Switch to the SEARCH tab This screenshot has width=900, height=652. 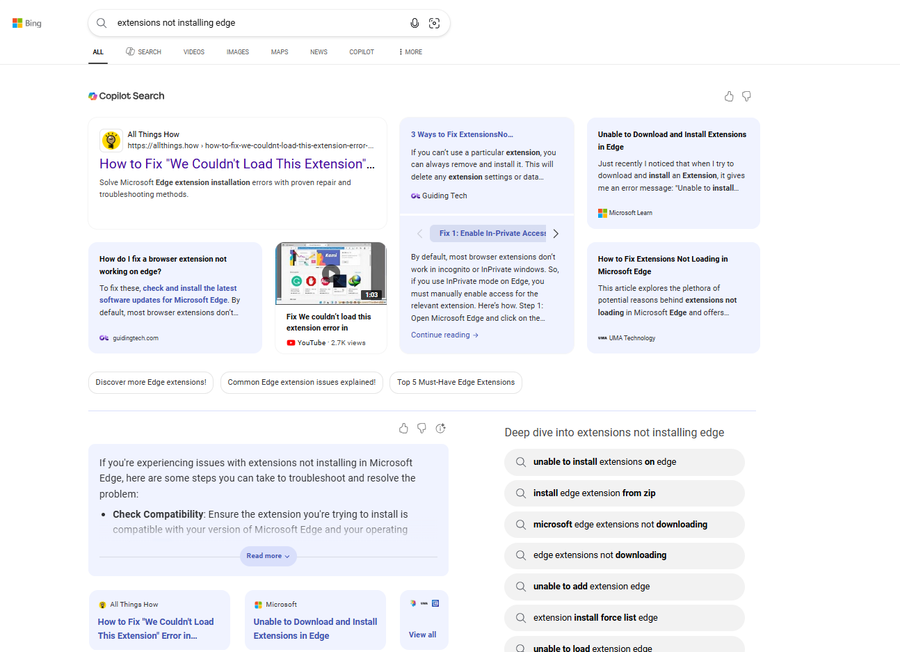point(143,52)
